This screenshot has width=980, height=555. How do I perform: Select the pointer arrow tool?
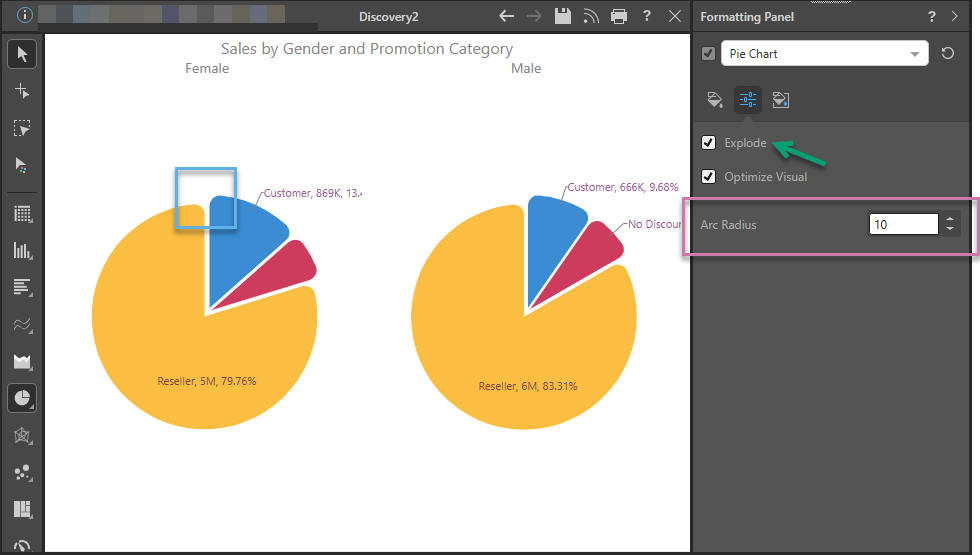[22, 54]
